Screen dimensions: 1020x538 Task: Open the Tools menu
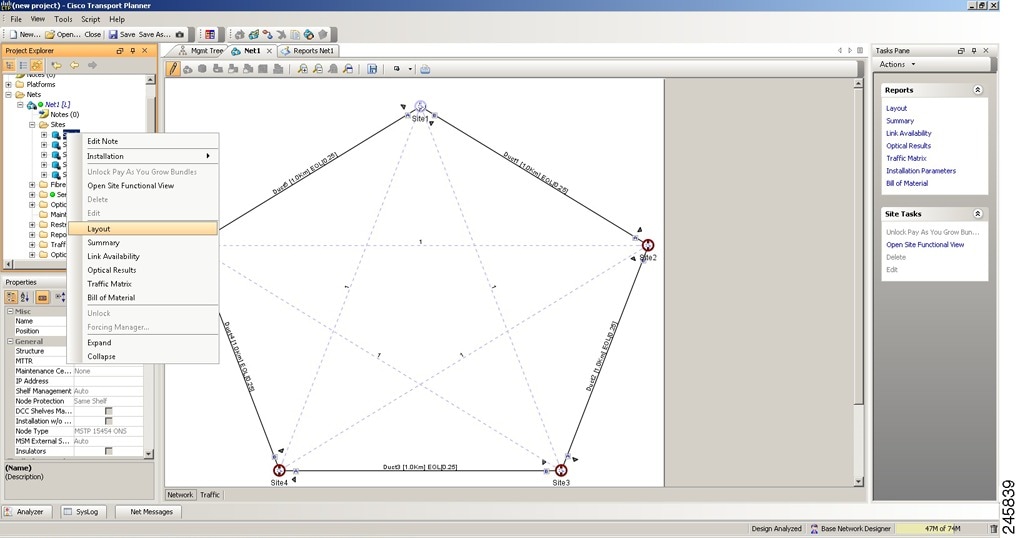point(63,20)
